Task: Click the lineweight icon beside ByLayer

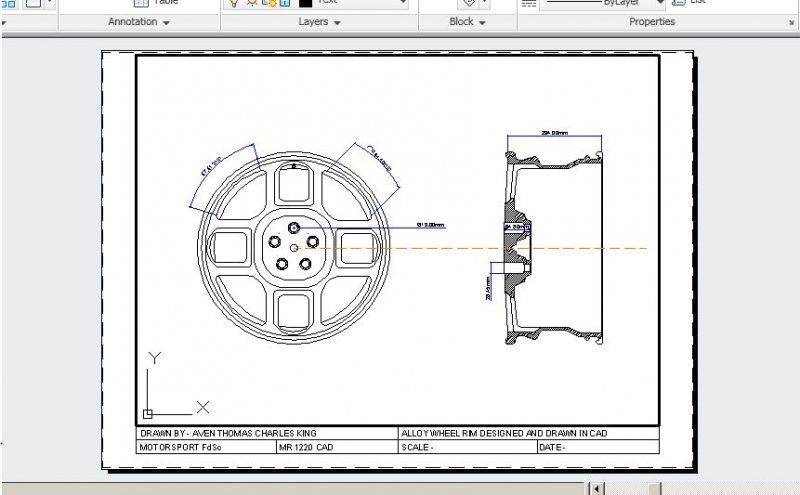Action: tap(529, 4)
